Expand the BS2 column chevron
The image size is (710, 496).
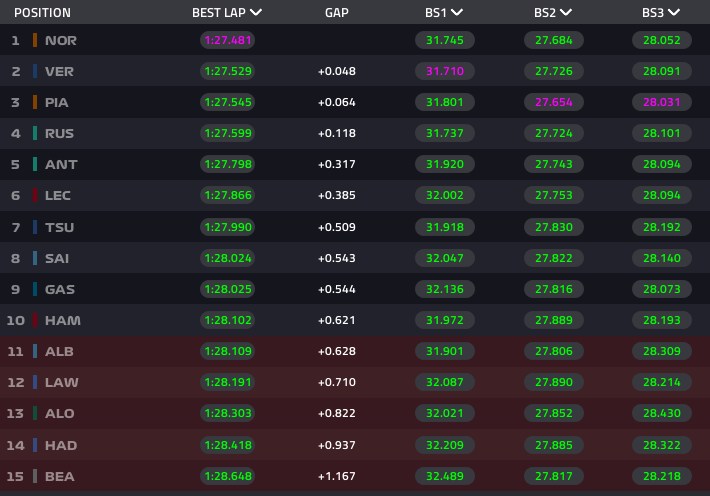[566, 12]
